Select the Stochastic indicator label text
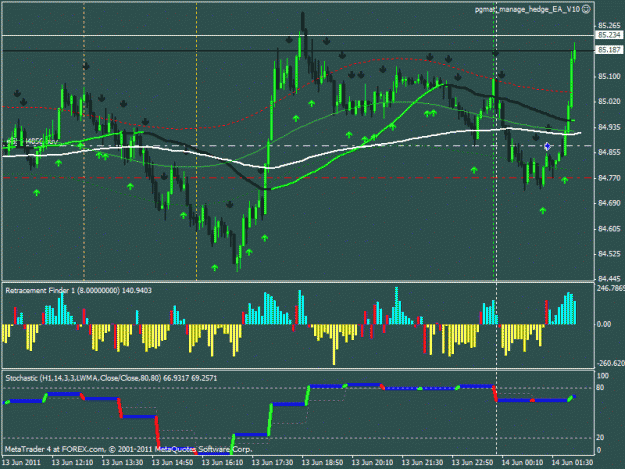The height and width of the screenshot is (469, 625). (x=111, y=378)
